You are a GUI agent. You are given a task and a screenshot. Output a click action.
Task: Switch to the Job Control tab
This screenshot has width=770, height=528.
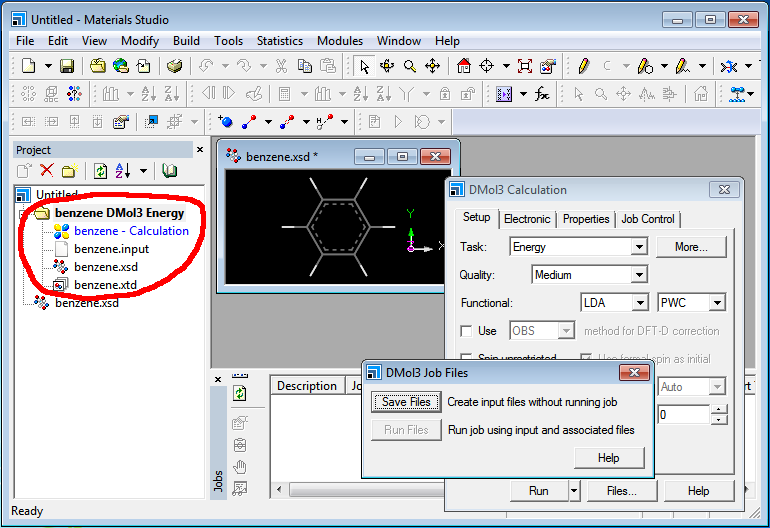click(x=648, y=219)
